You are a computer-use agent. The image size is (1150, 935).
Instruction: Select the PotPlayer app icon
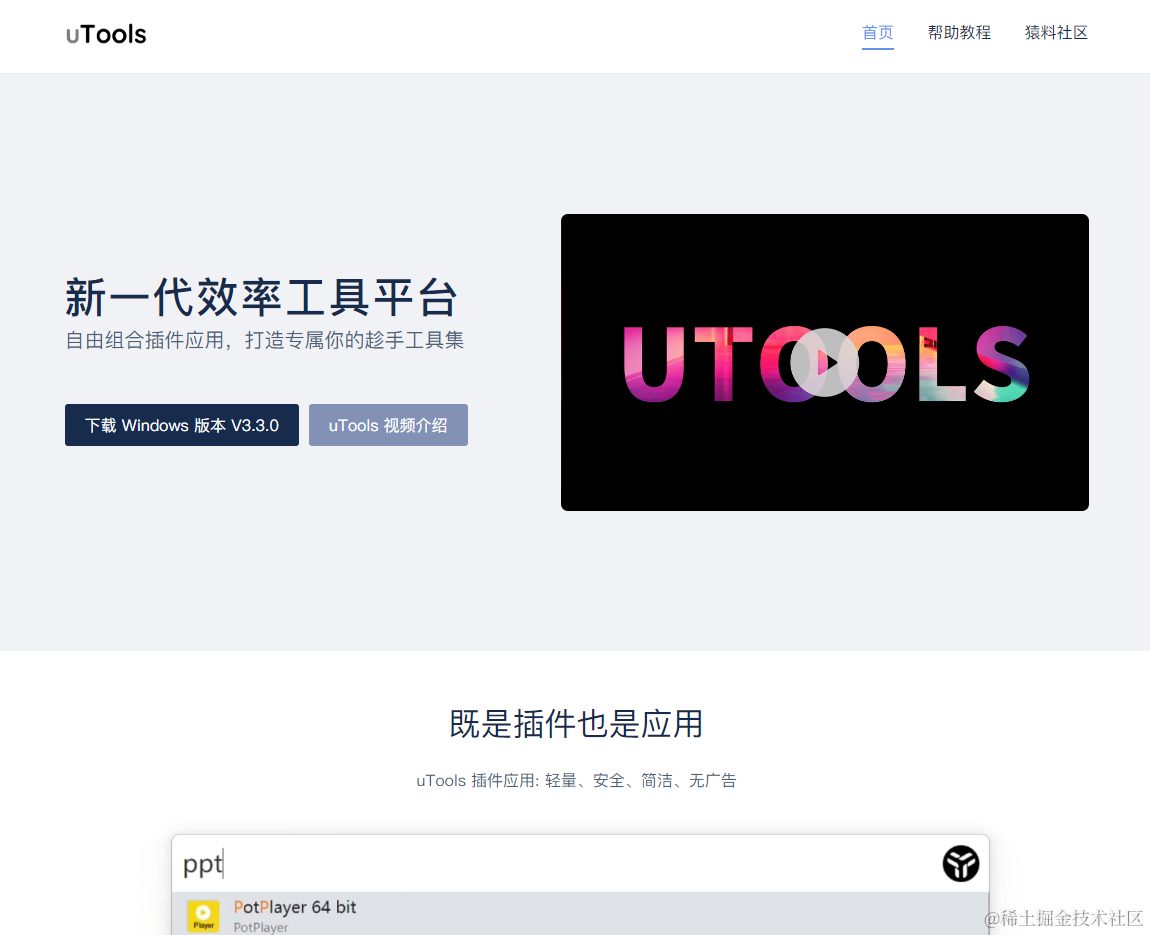[x=203, y=916]
